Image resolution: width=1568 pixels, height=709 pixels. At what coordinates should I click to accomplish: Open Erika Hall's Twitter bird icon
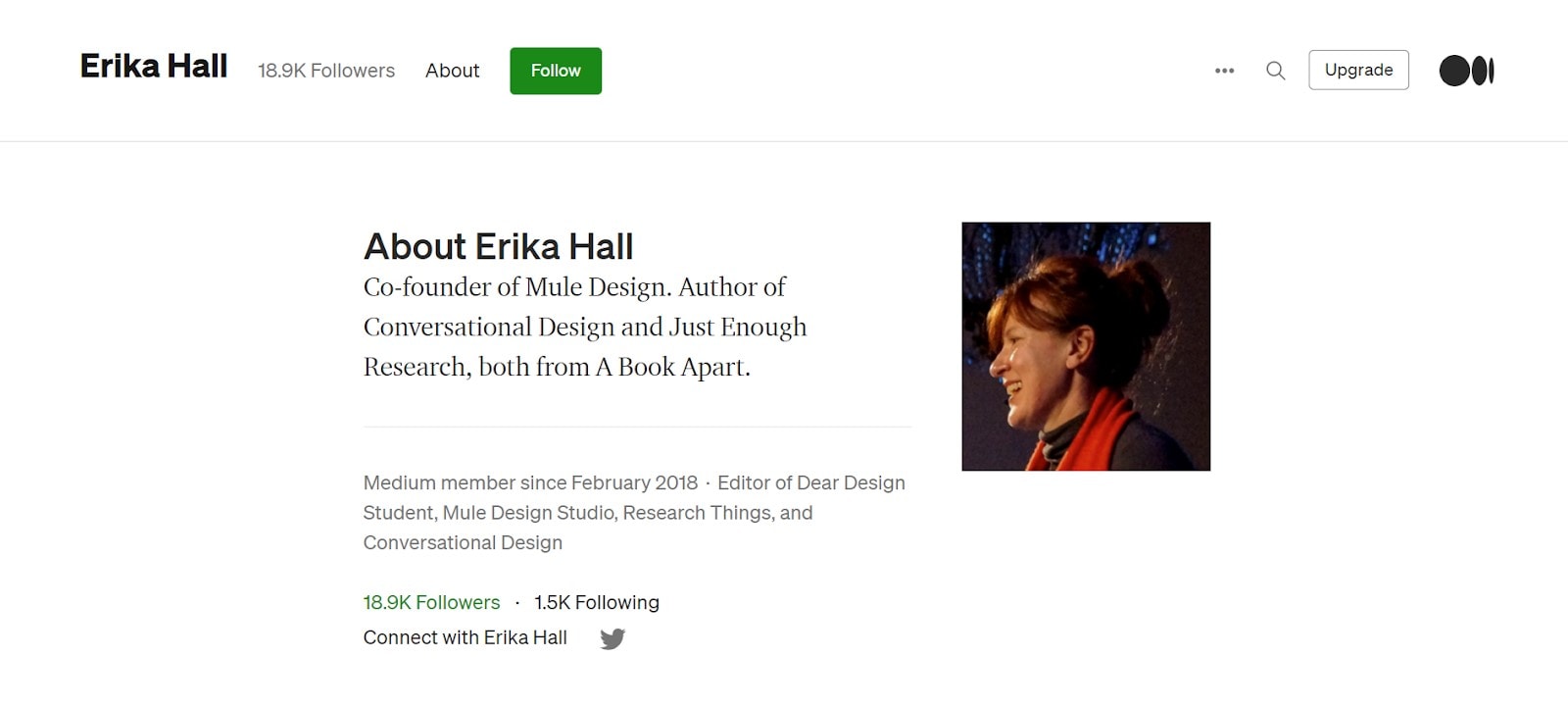[x=612, y=638]
